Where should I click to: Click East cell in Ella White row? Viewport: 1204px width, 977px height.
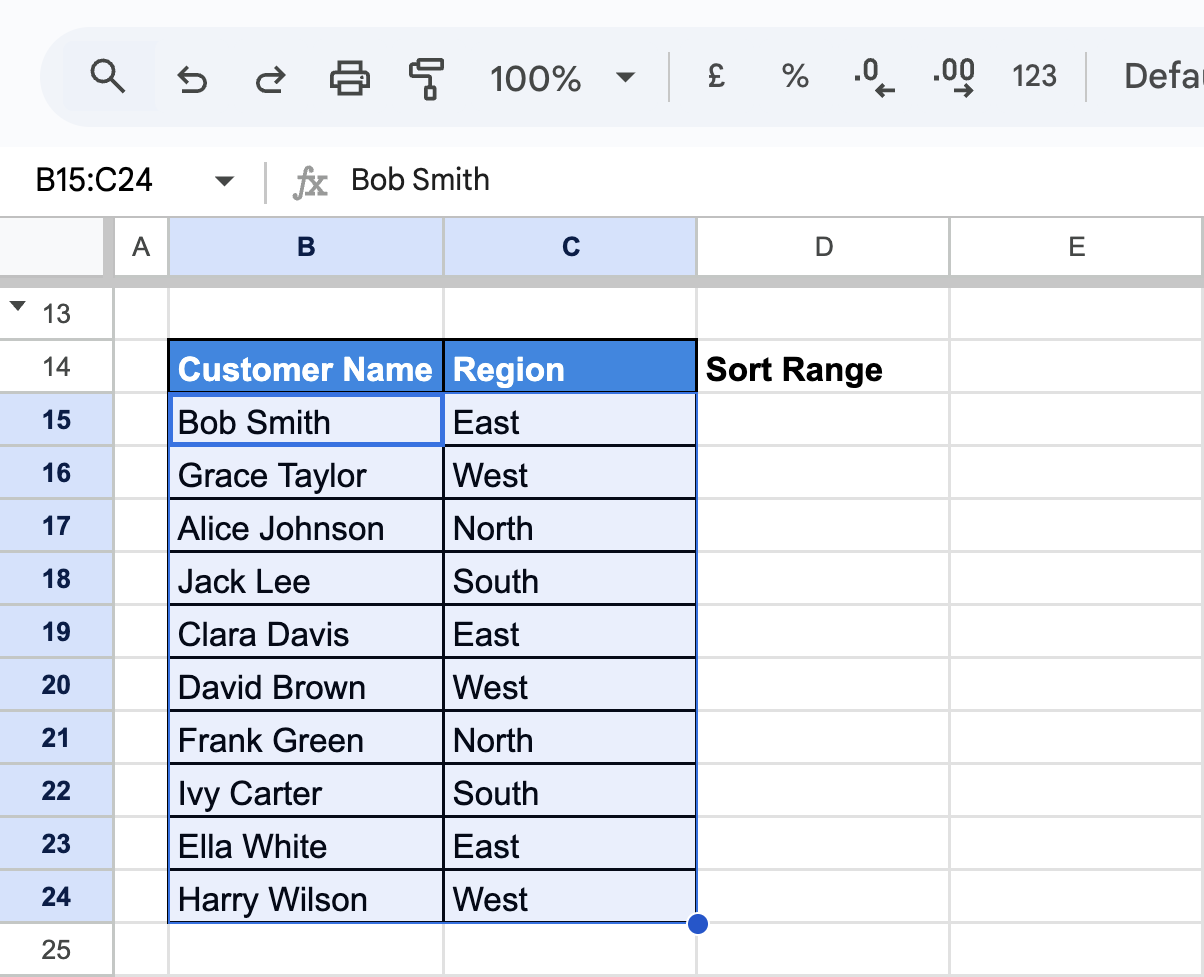[570, 844]
